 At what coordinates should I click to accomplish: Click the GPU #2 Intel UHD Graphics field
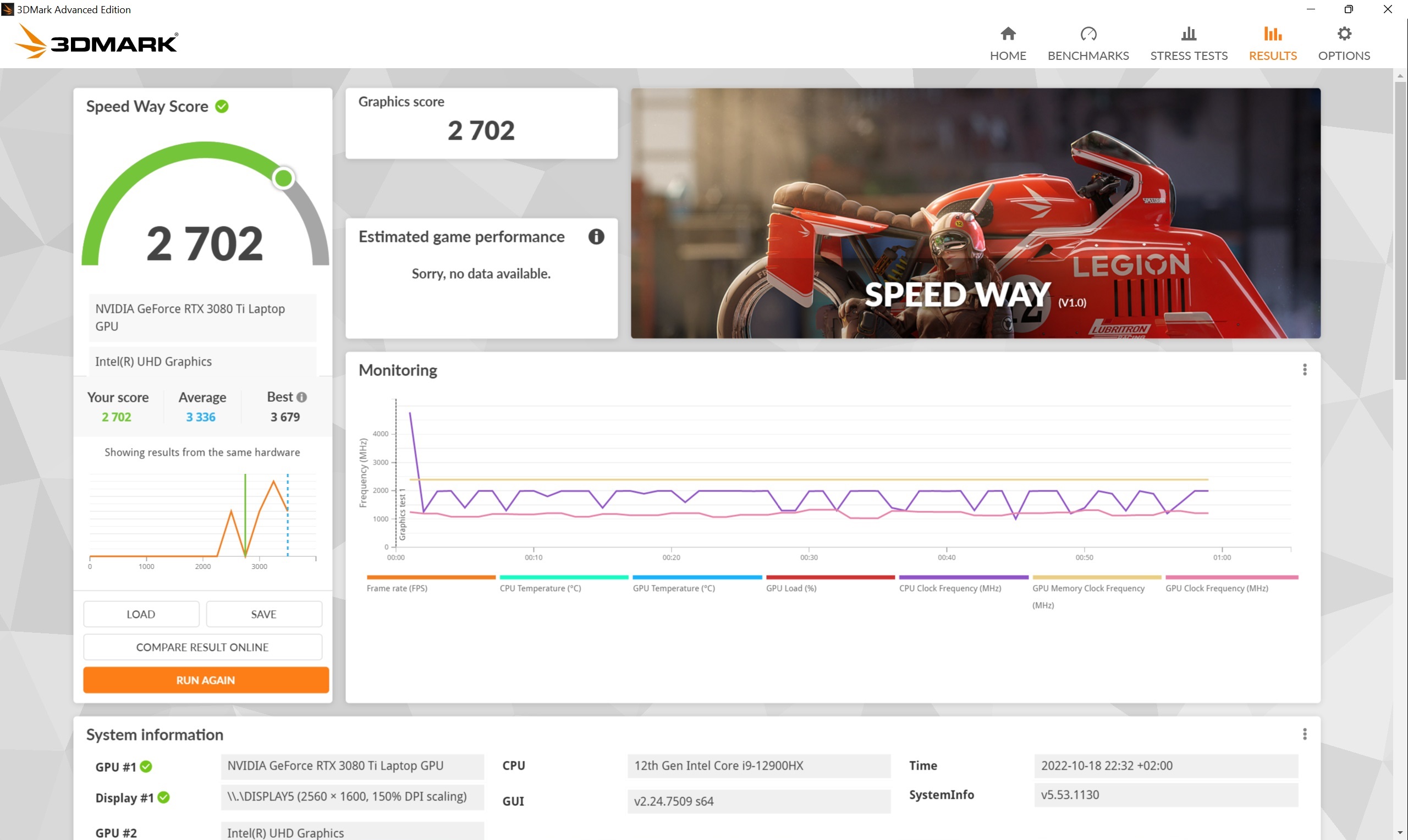tap(352, 832)
